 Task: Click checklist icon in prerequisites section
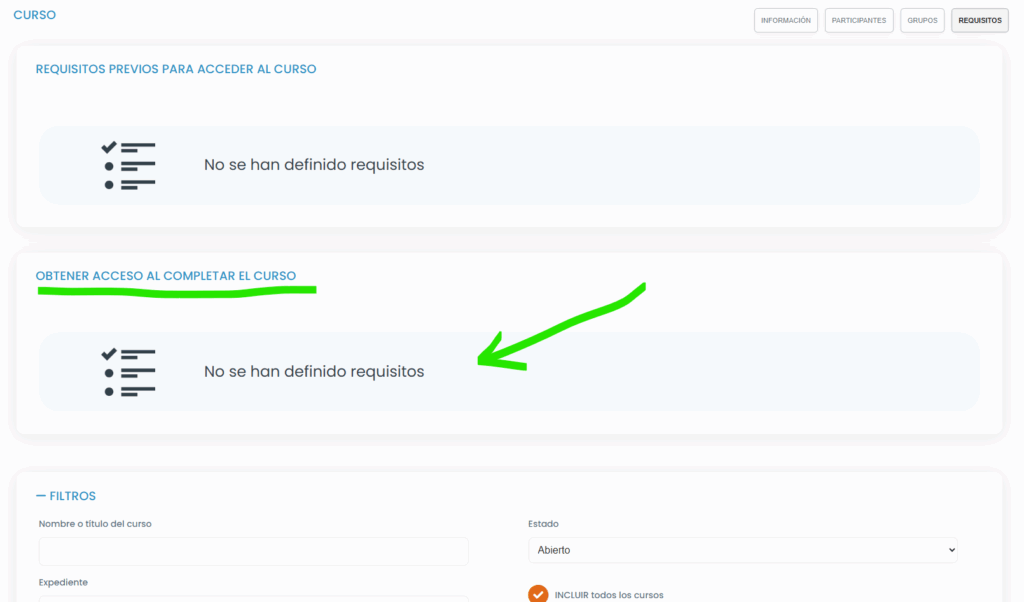pos(129,165)
